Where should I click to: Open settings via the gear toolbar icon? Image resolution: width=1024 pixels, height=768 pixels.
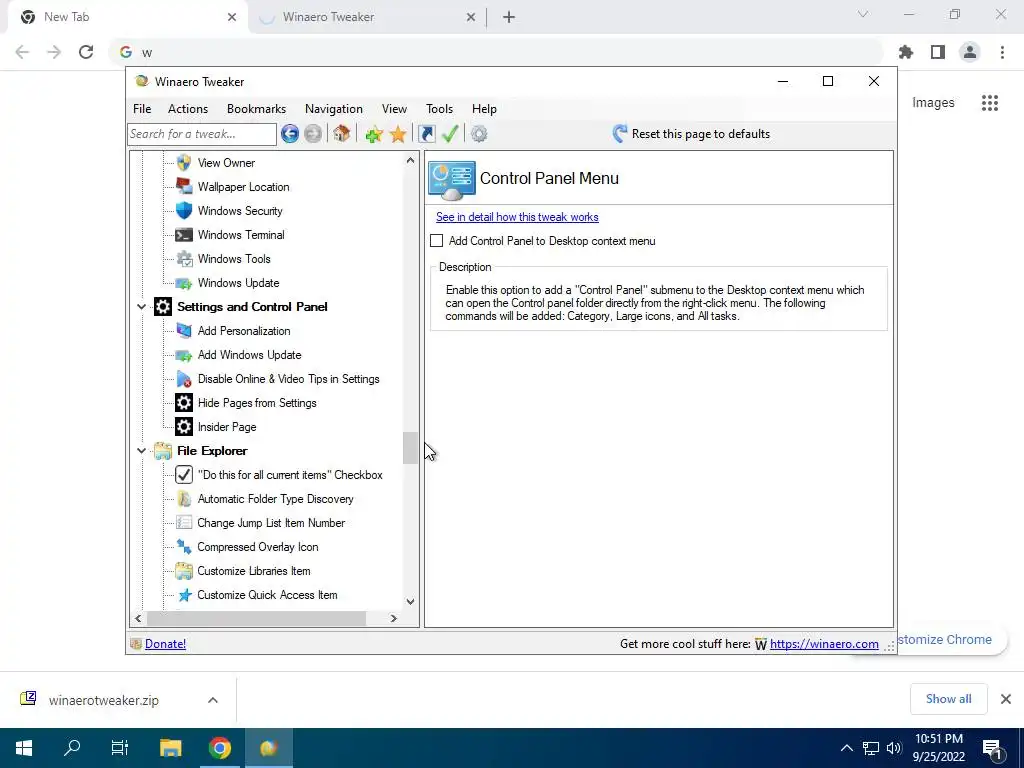[x=479, y=134]
